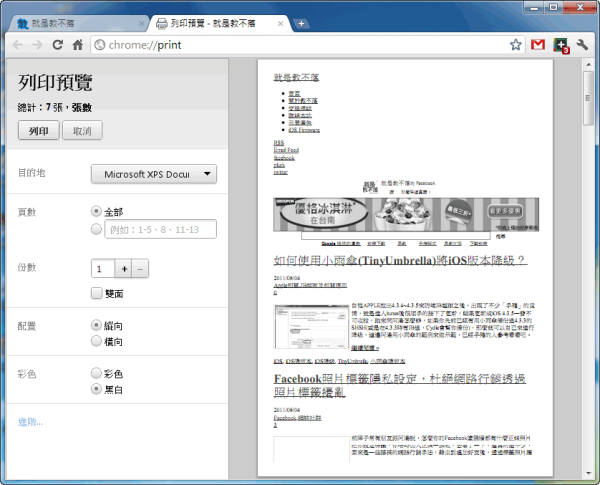600x485 pixels.
Task: Click the preview scrollbar down arrow
Action: point(588,474)
